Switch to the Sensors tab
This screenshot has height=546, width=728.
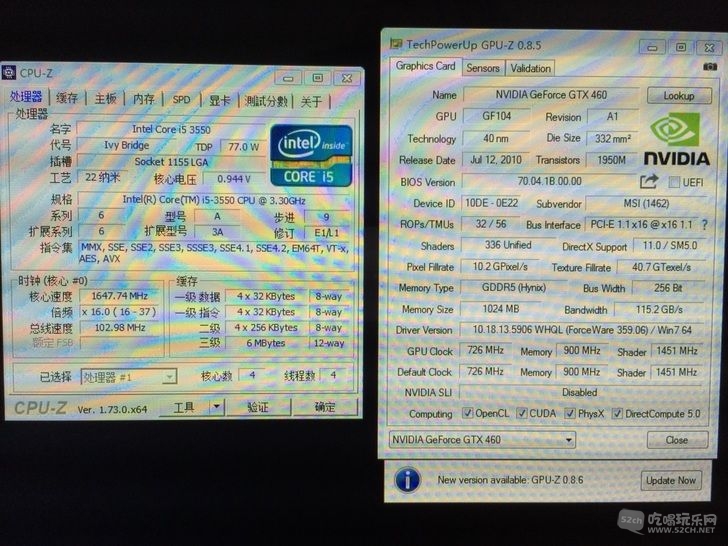pyautogui.click(x=483, y=68)
